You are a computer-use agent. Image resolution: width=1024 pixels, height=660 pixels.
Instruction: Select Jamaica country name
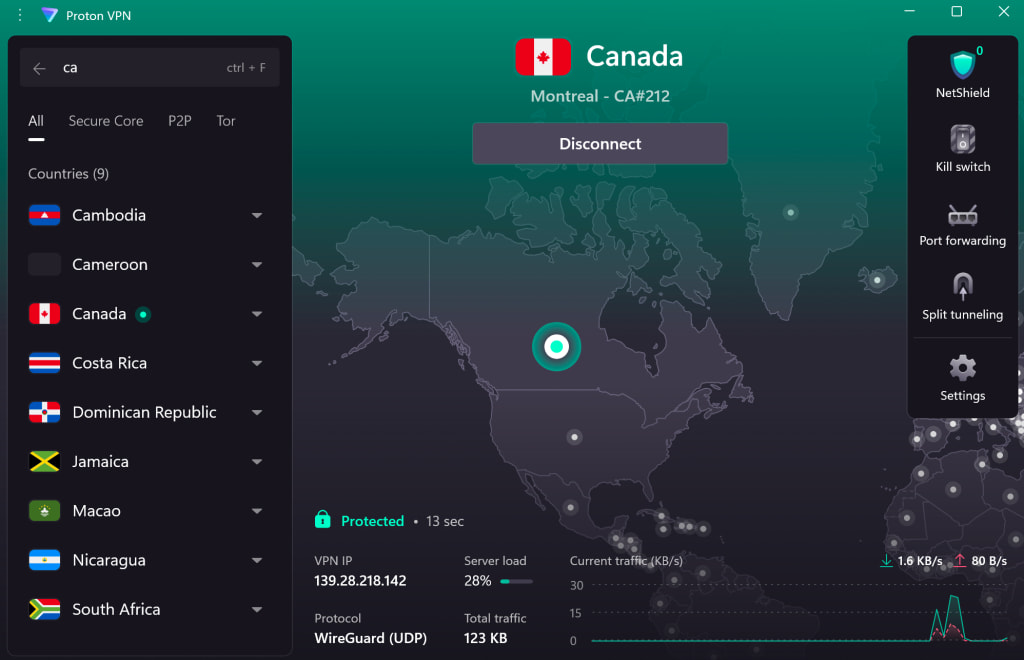(x=101, y=462)
